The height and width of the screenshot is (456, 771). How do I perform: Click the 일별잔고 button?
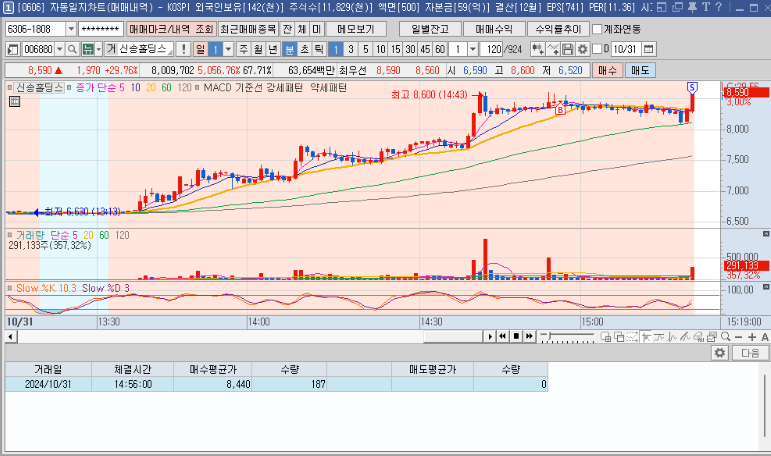pos(430,29)
